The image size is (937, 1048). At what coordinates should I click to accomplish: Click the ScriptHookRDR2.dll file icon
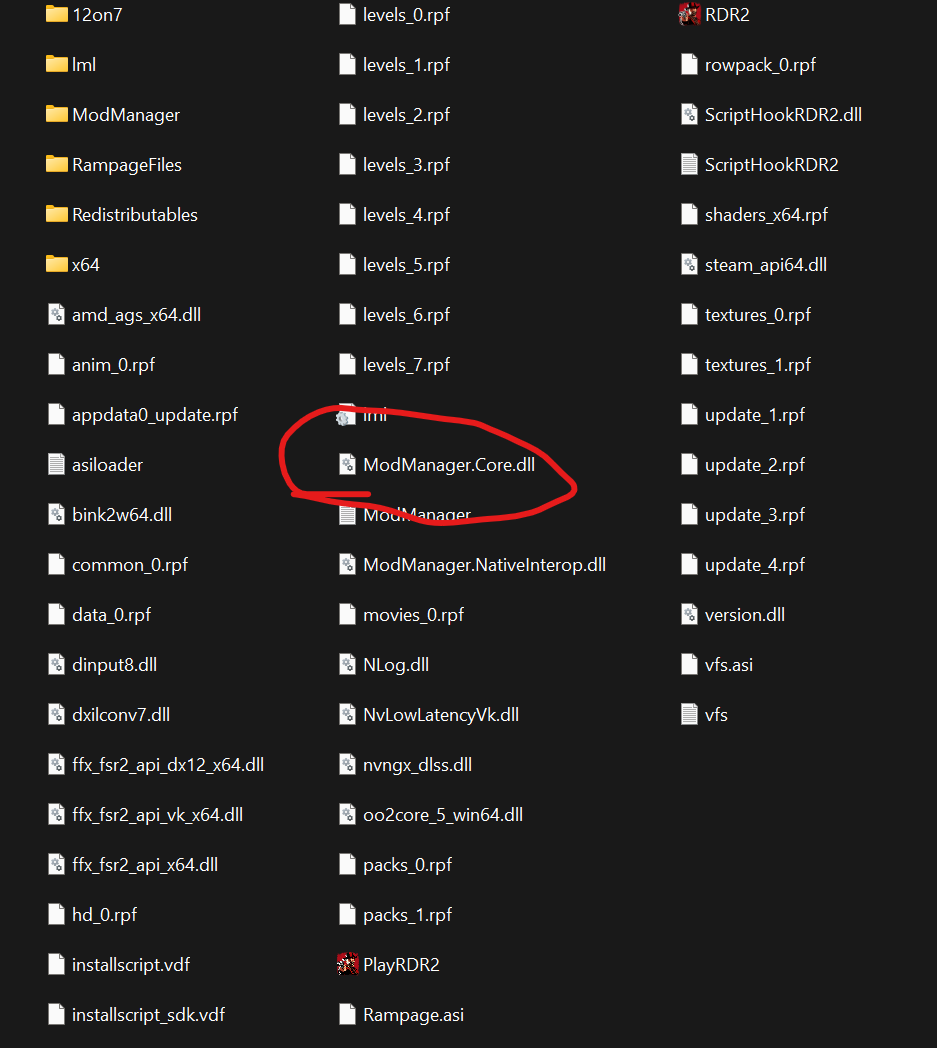[x=689, y=114]
